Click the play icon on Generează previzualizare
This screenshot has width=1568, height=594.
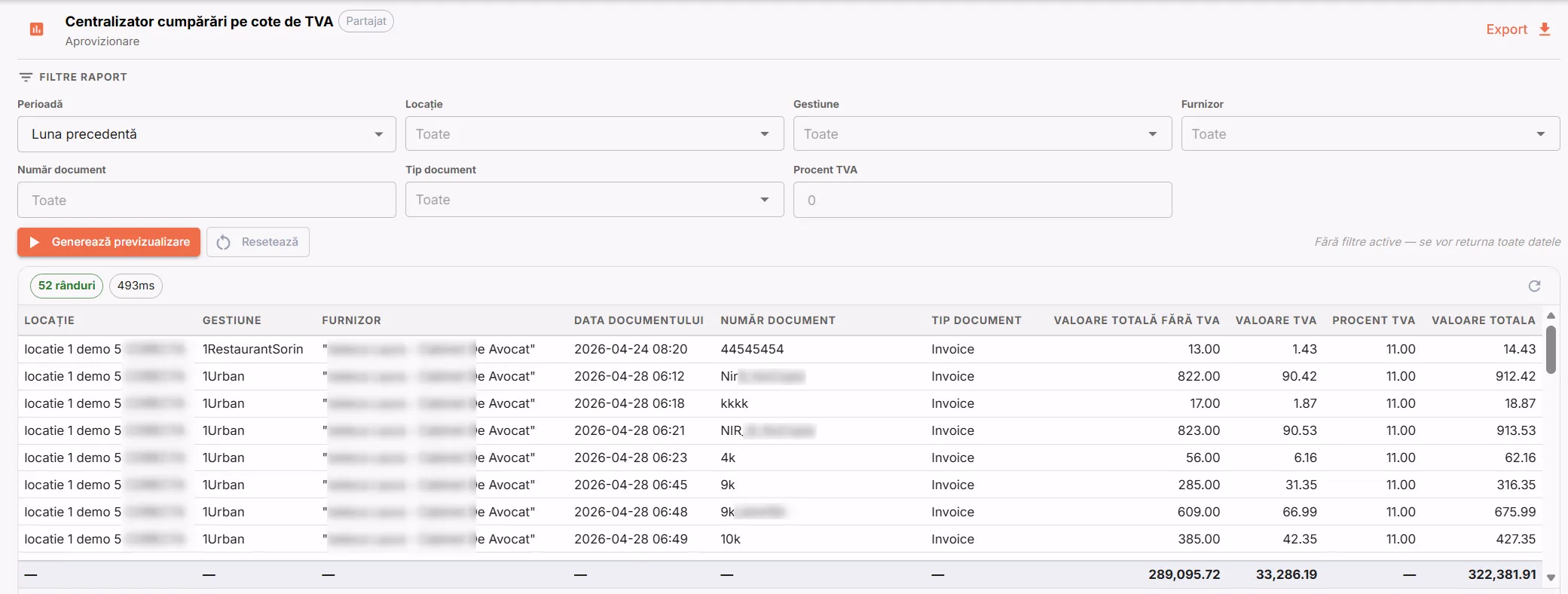[35, 242]
